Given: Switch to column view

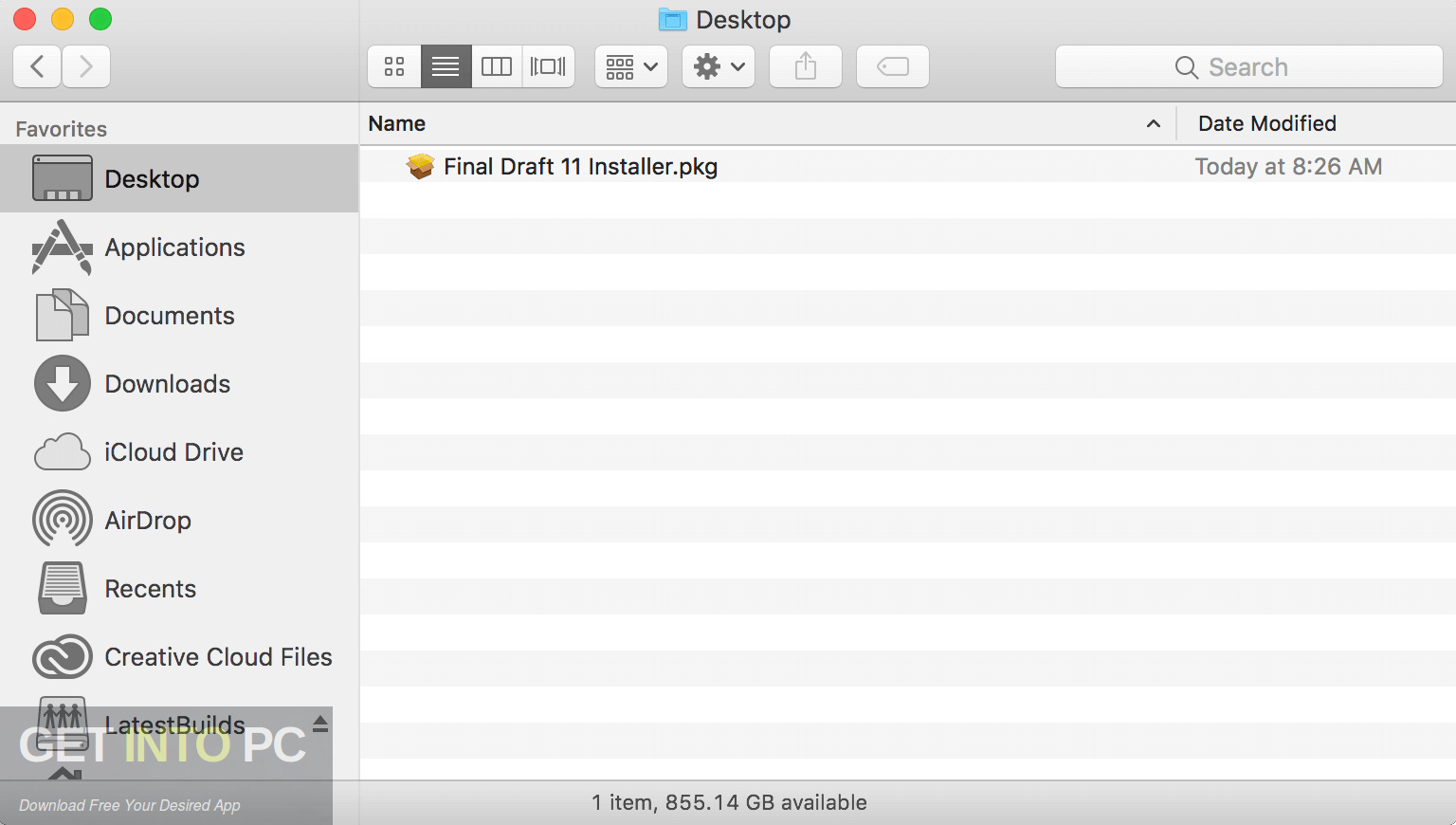Looking at the screenshot, I should (x=497, y=66).
